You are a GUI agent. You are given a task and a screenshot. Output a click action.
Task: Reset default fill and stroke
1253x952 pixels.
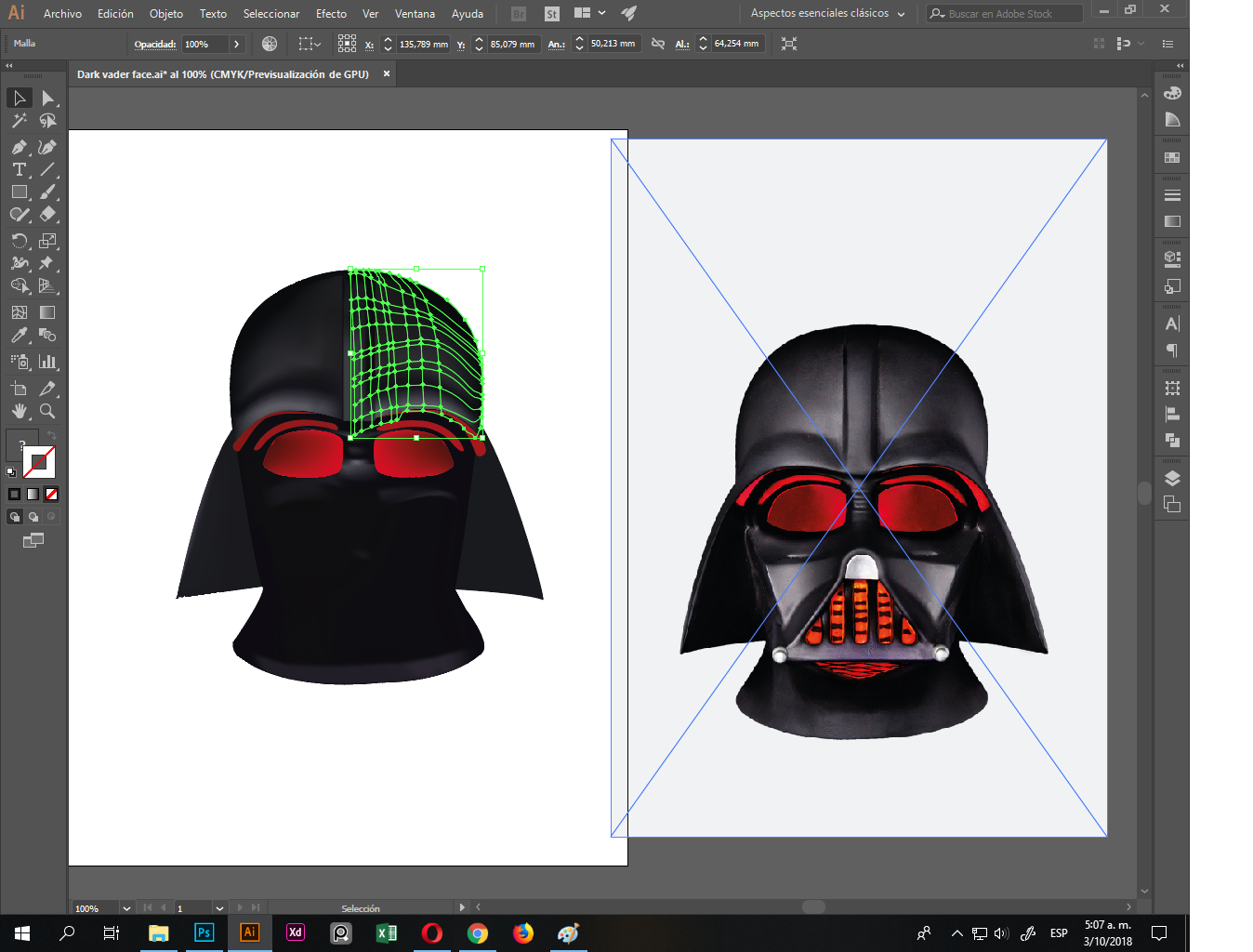click(11, 472)
